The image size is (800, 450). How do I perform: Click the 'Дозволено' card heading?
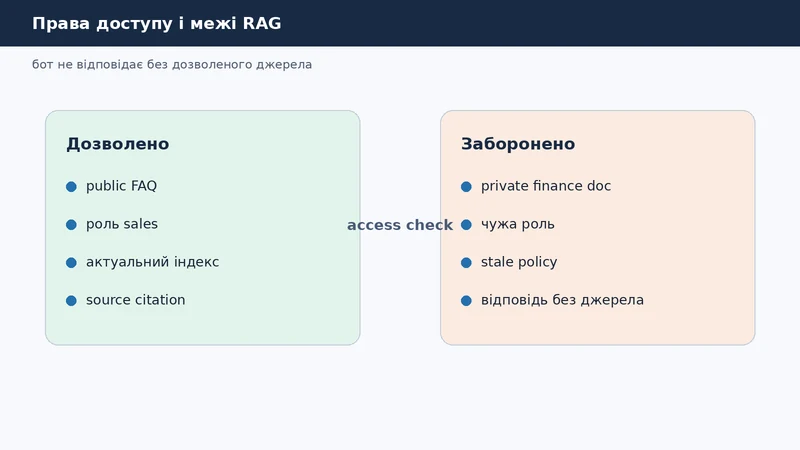tap(118, 144)
